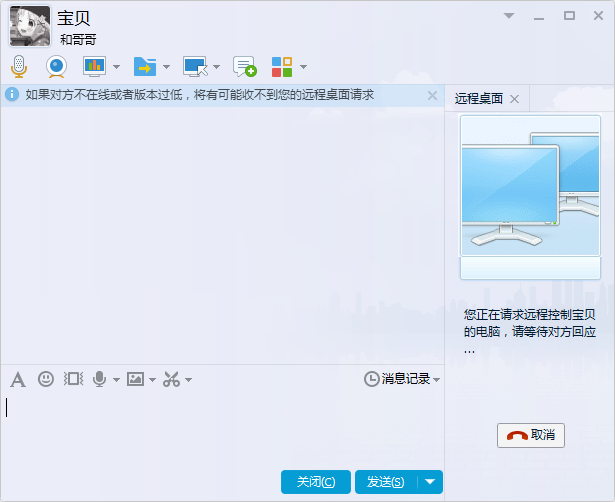Open the dropdown arrow next to send-picture icon
615x502 pixels.
click(x=152, y=380)
